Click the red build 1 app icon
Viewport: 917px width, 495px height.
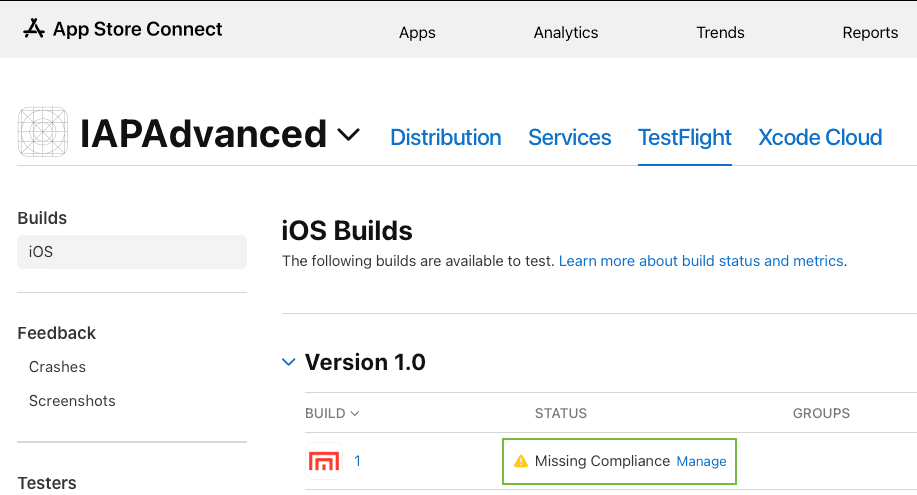(x=323, y=461)
